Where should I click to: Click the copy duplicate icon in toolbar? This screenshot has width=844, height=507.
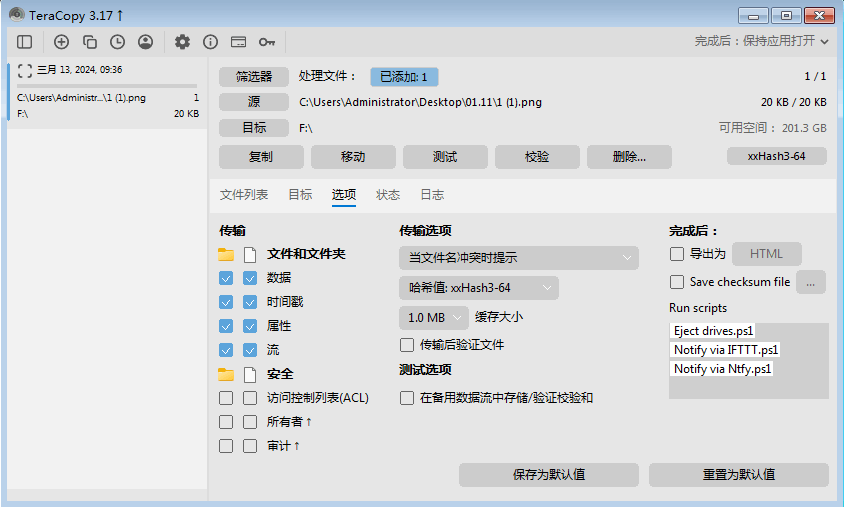coord(89,42)
